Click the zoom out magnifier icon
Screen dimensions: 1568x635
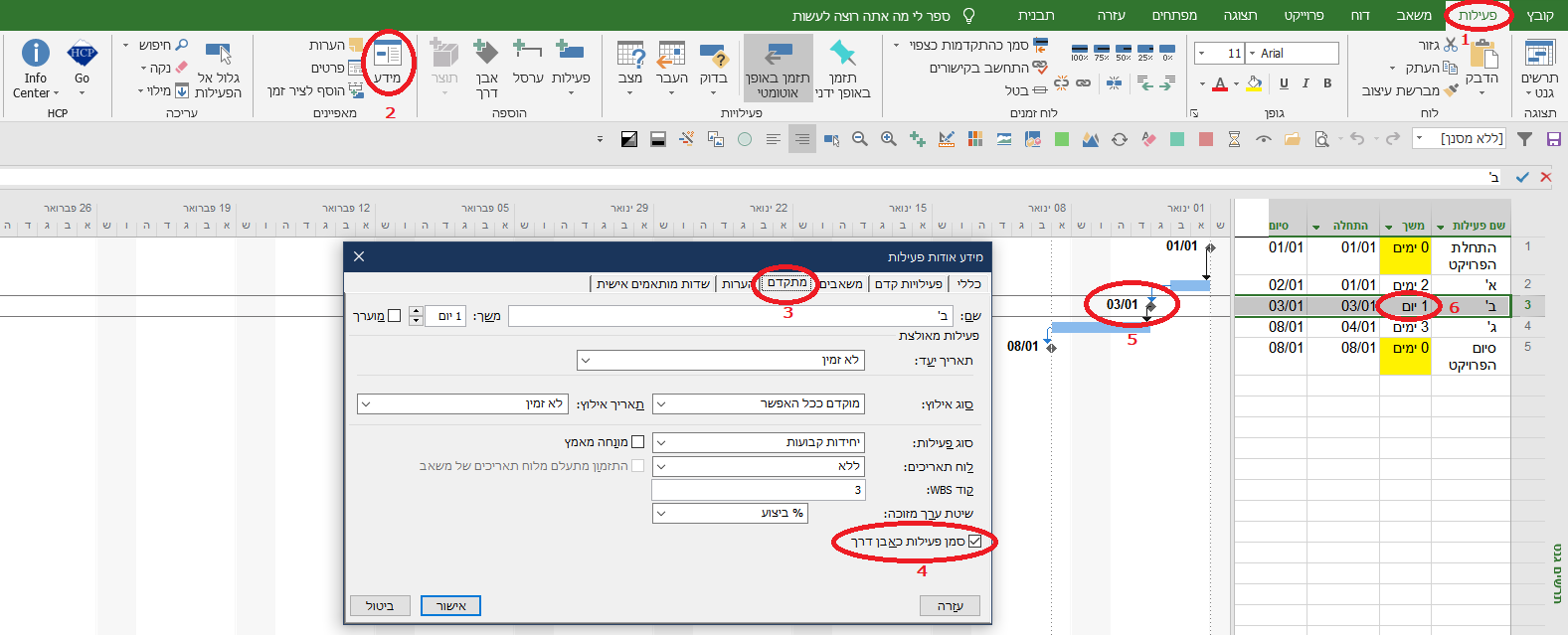pyautogui.click(x=860, y=139)
